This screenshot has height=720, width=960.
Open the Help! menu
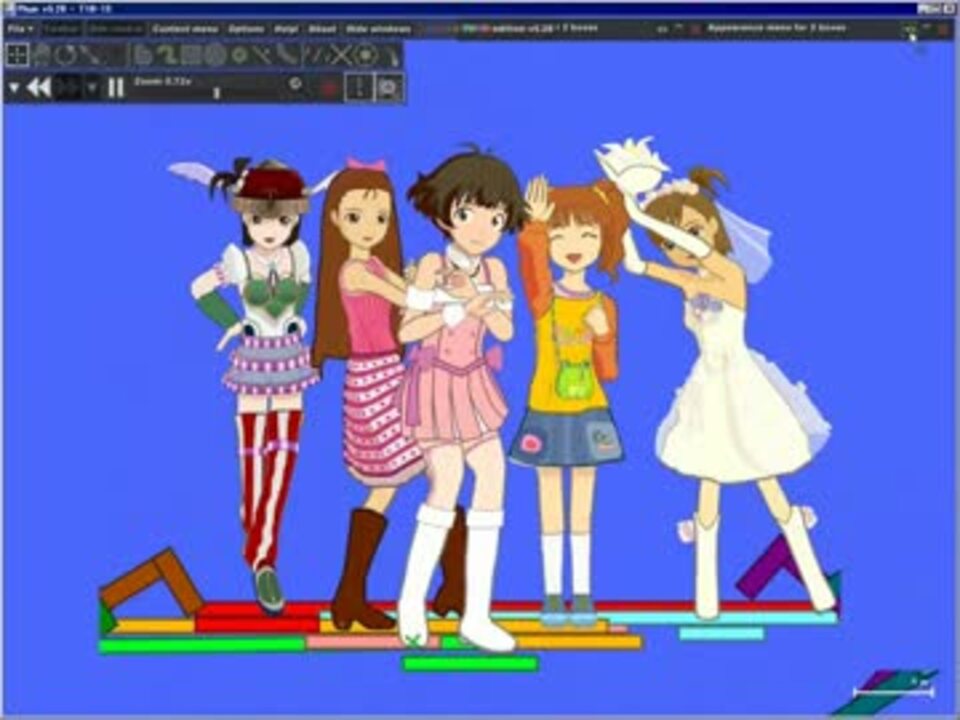pos(286,29)
